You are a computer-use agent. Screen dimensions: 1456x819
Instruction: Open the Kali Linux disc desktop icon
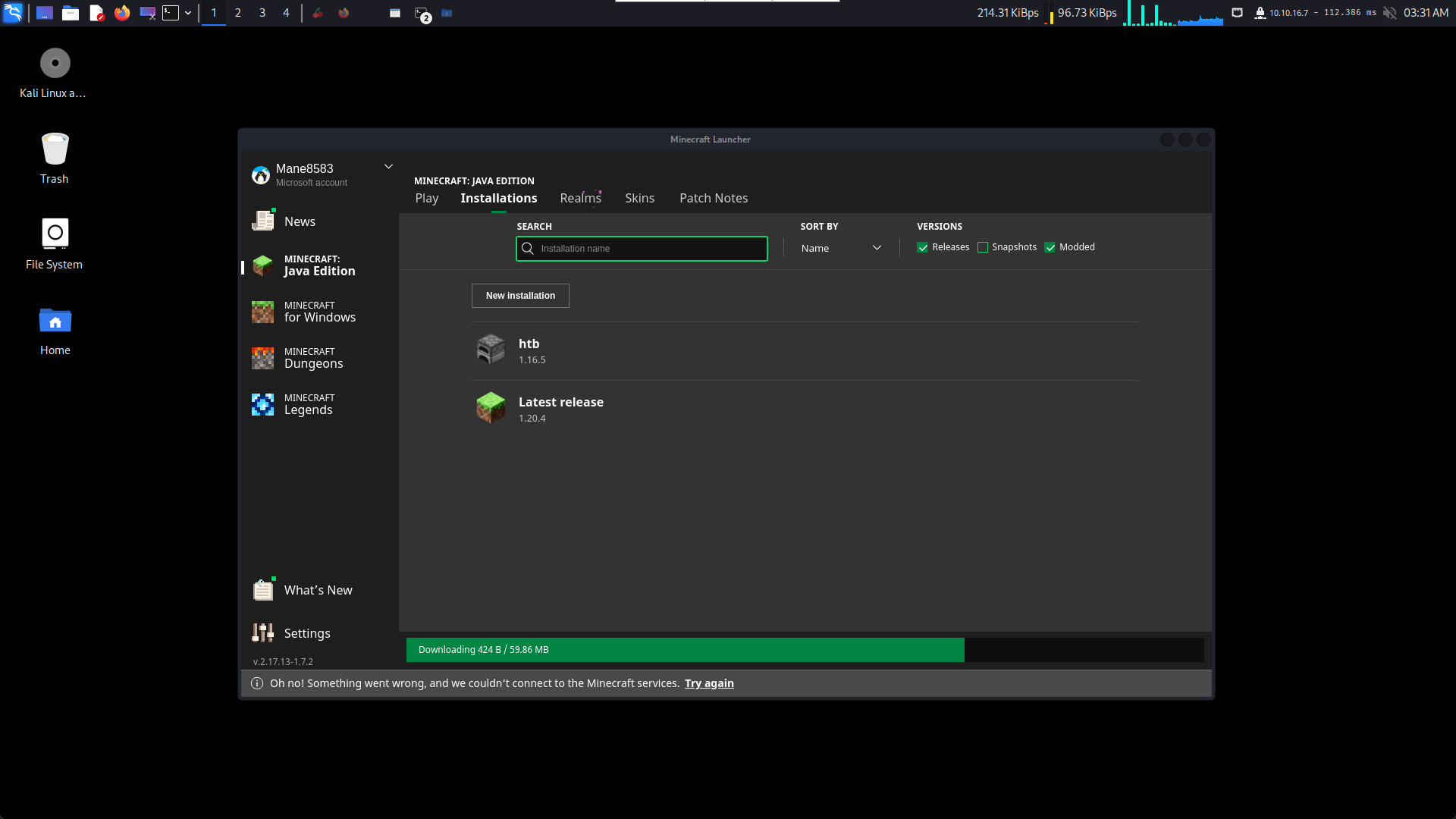click(55, 63)
